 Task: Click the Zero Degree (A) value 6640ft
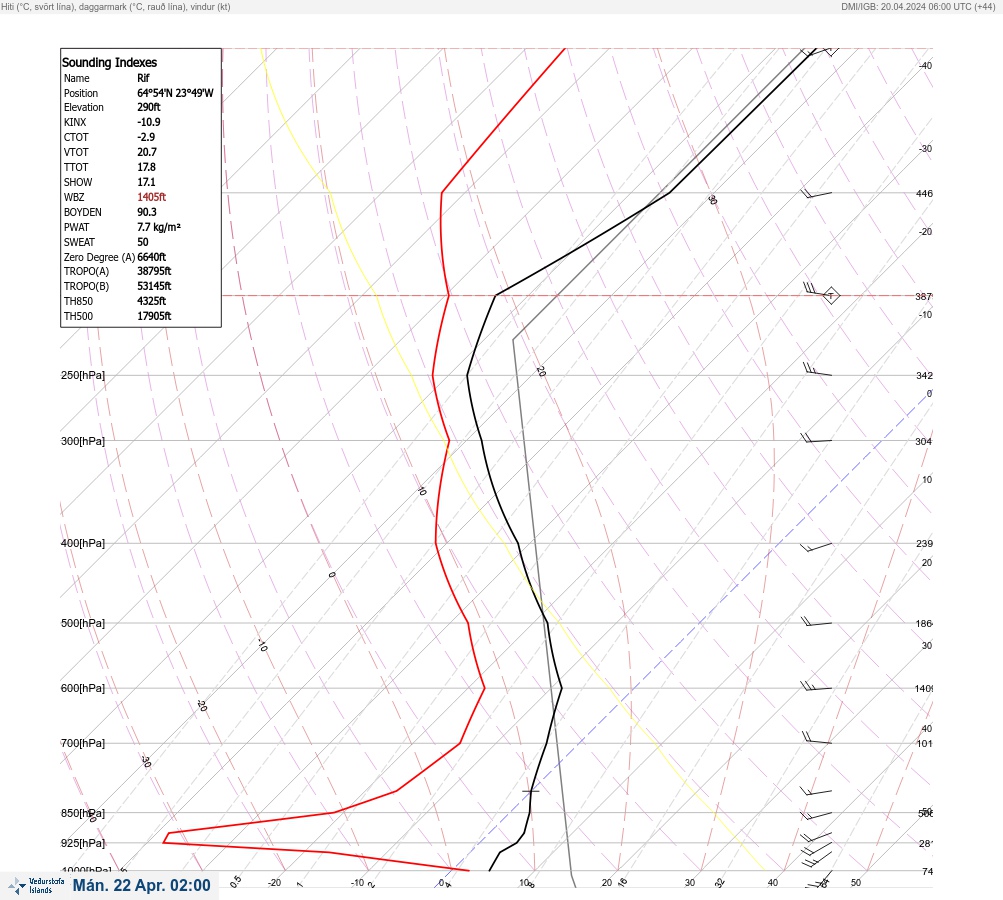tap(152, 257)
